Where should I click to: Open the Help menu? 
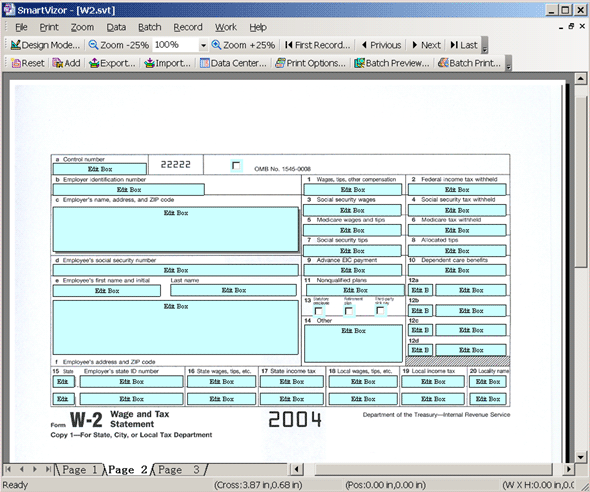[258, 27]
